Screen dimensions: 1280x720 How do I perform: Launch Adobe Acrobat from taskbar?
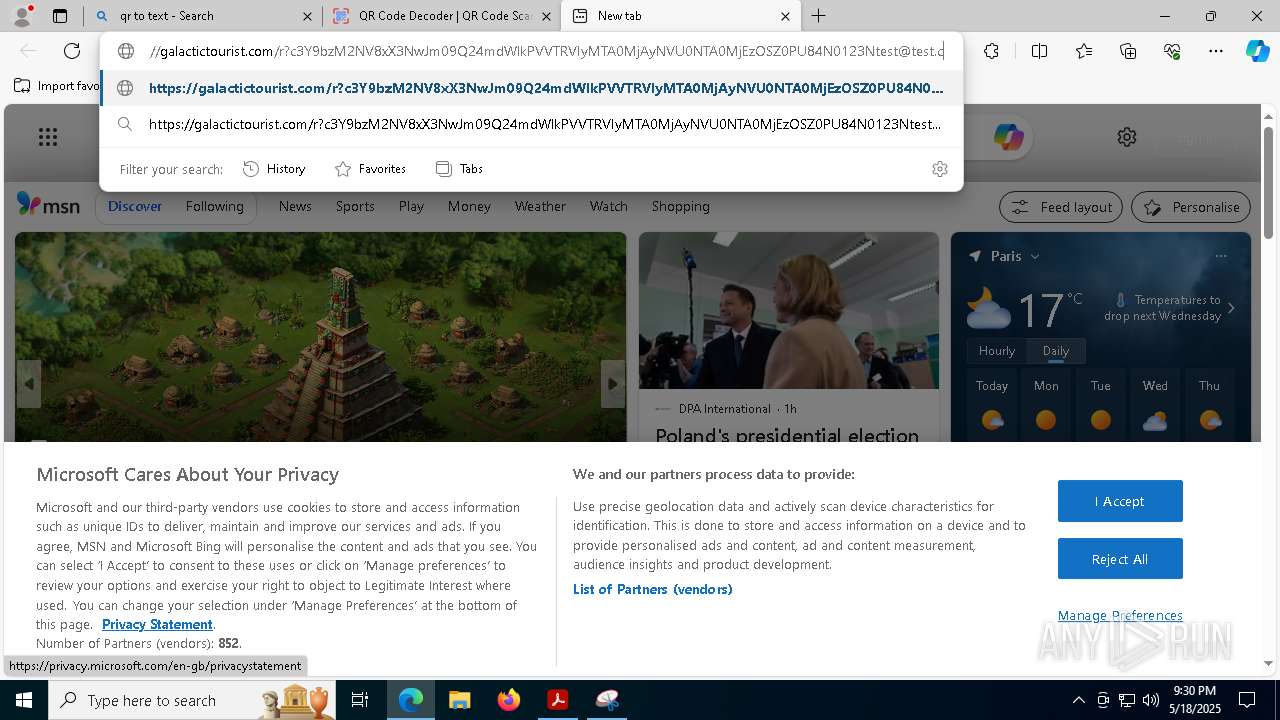click(x=557, y=700)
